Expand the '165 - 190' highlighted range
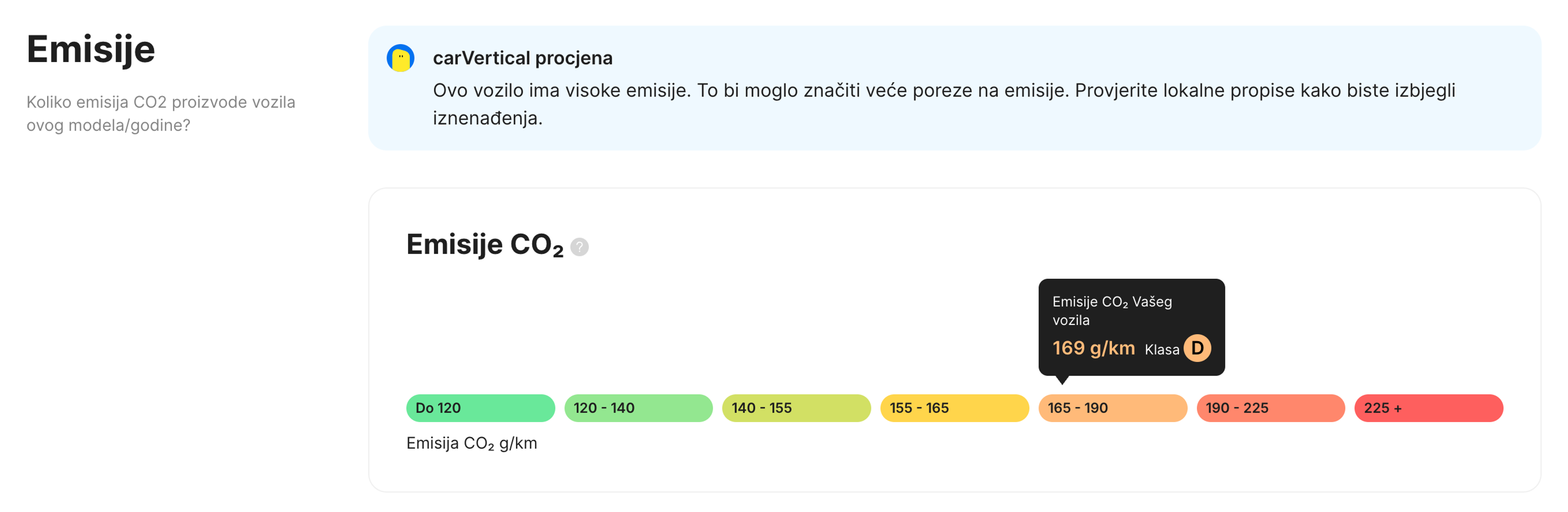 click(1113, 408)
